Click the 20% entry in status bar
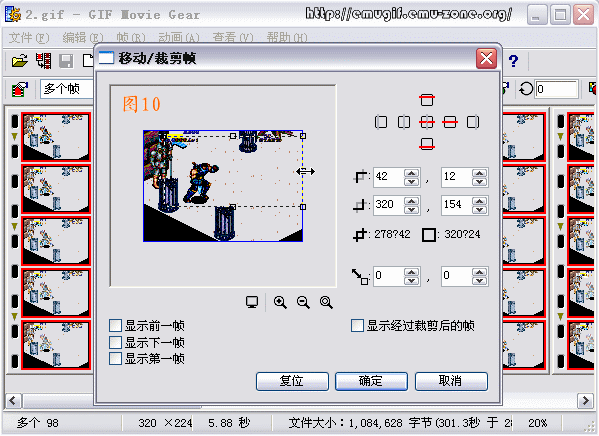Image resolution: width=599 pixels, height=436 pixels. click(x=537, y=423)
